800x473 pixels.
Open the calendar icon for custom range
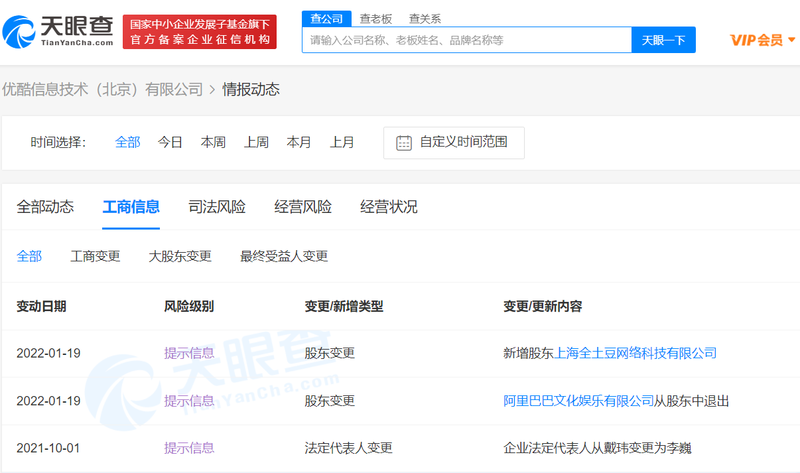404,143
